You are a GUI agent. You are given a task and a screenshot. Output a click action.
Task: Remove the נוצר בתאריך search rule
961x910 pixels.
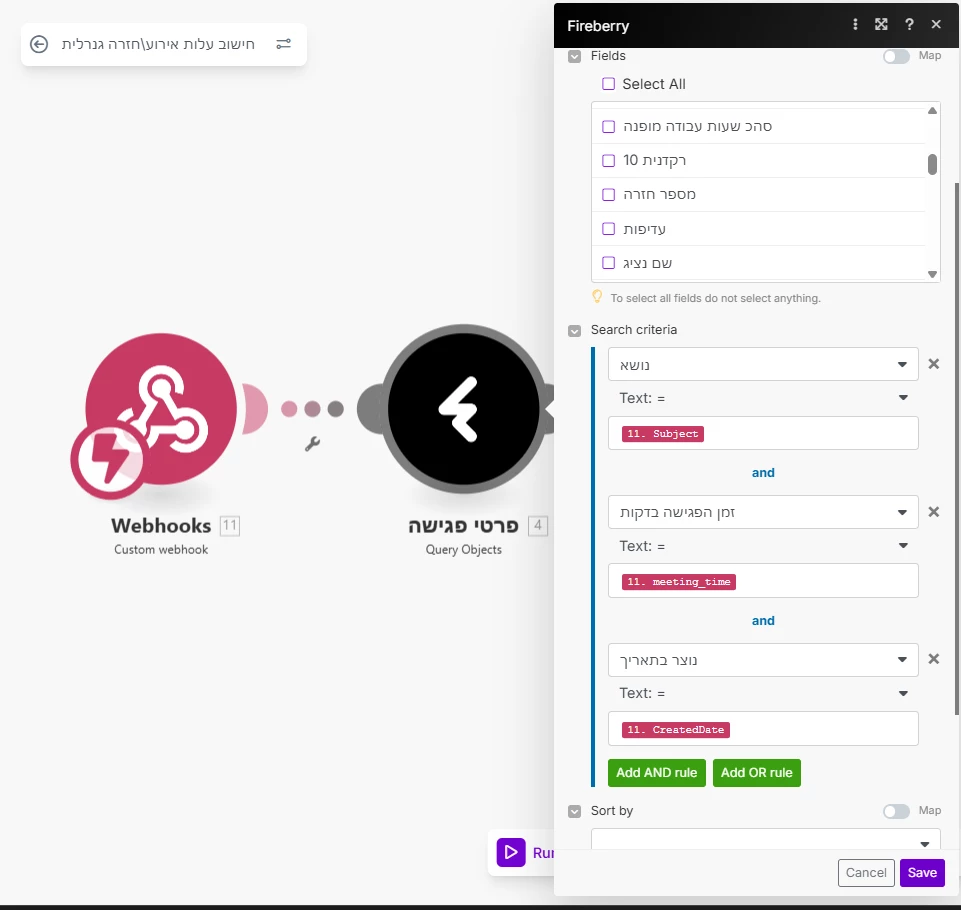coord(933,659)
